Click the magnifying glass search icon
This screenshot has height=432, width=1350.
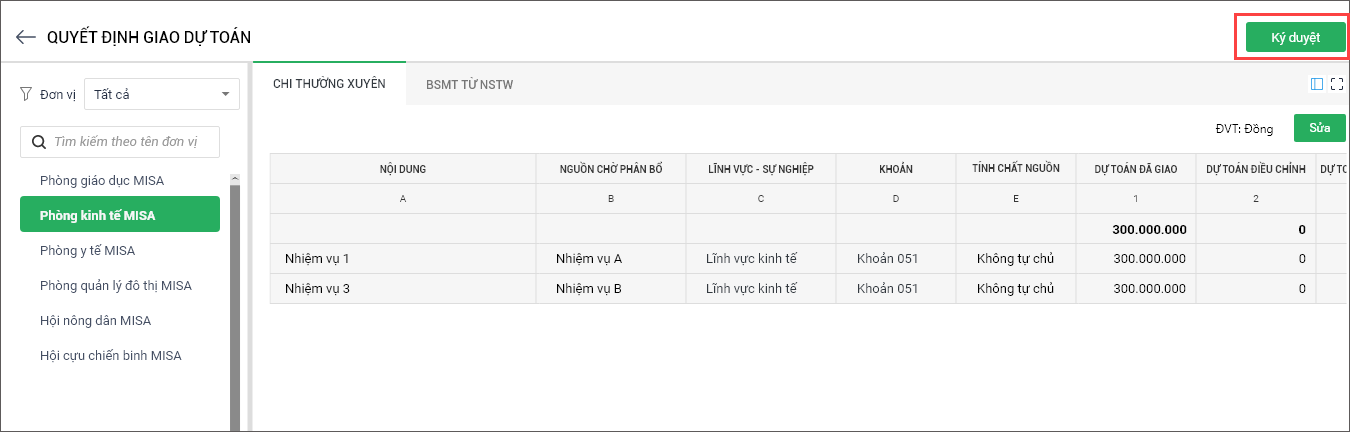[x=39, y=142]
